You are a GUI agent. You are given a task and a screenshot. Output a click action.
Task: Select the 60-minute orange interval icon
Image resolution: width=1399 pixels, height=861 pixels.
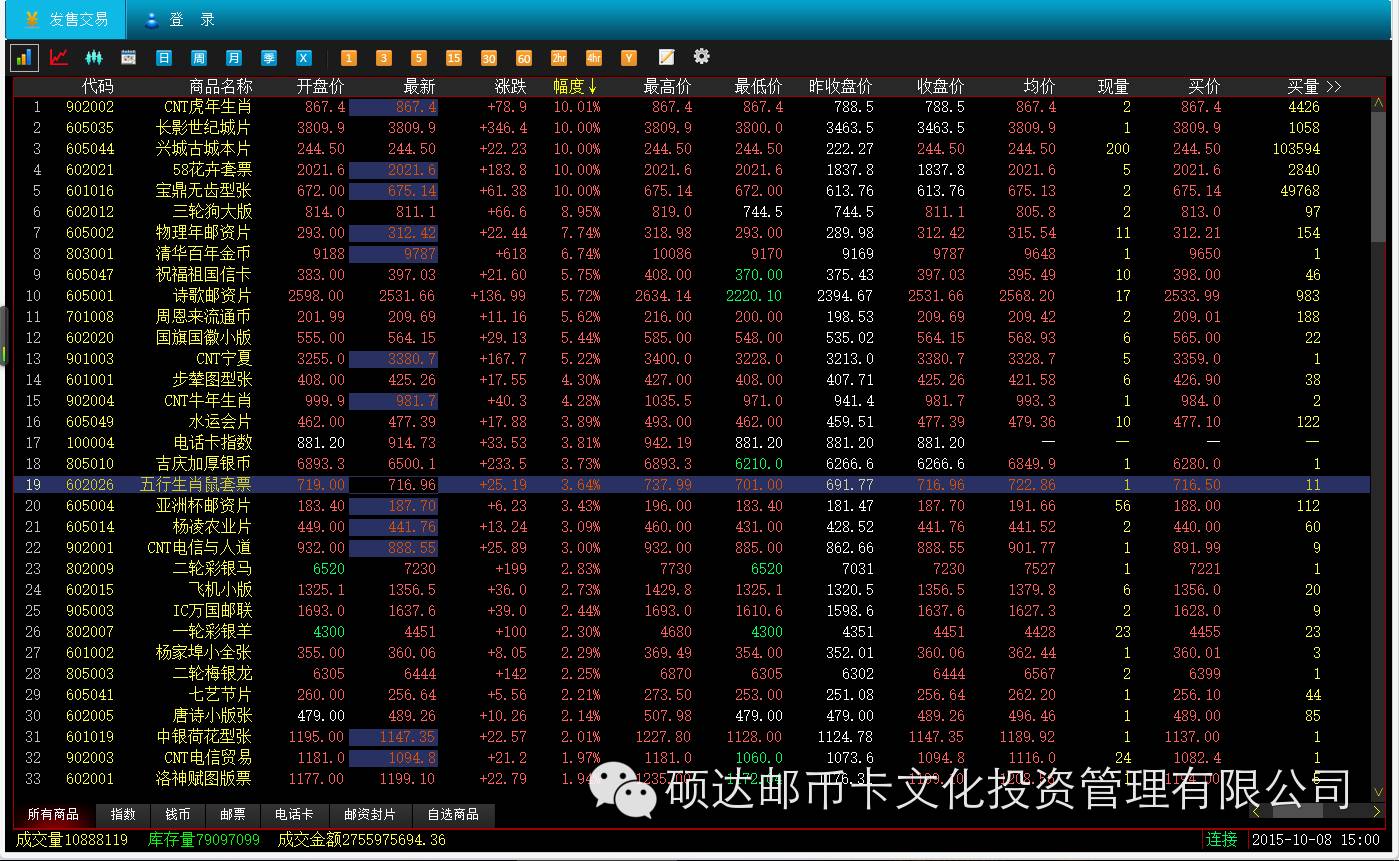click(524, 58)
